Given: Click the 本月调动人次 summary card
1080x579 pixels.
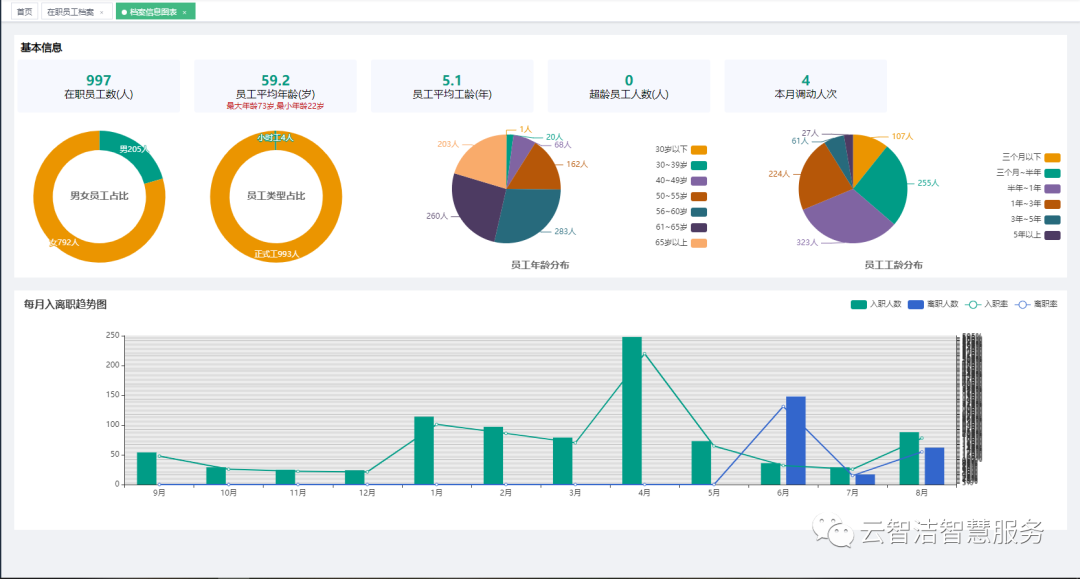Looking at the screenshot, I should tap(805, 86).
